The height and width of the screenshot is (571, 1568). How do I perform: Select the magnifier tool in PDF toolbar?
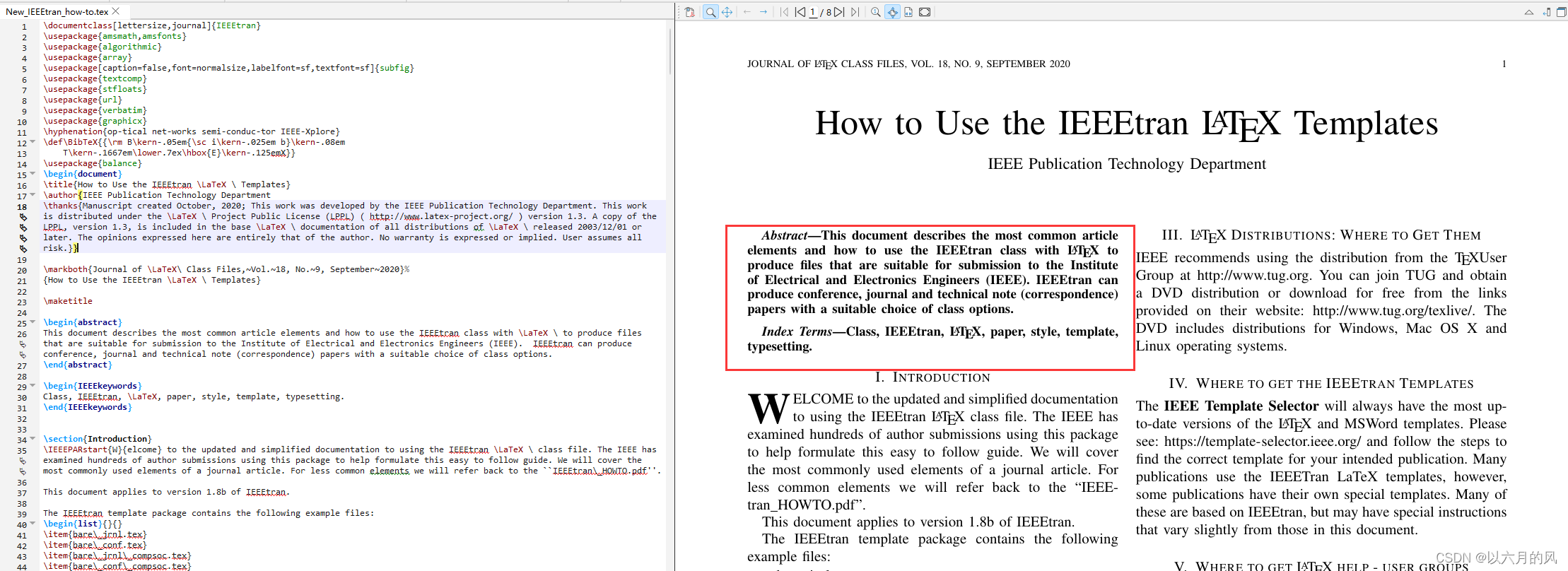tap(710, 12)
